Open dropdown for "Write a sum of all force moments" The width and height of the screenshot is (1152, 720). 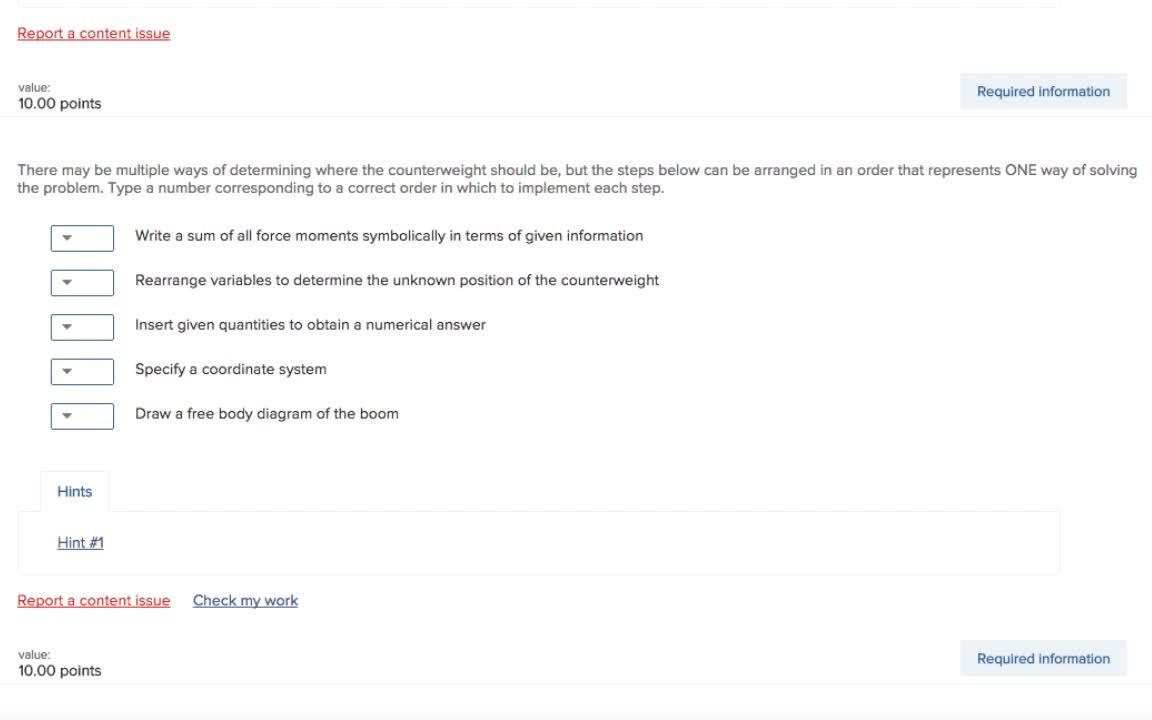click(x=82, y=238)
